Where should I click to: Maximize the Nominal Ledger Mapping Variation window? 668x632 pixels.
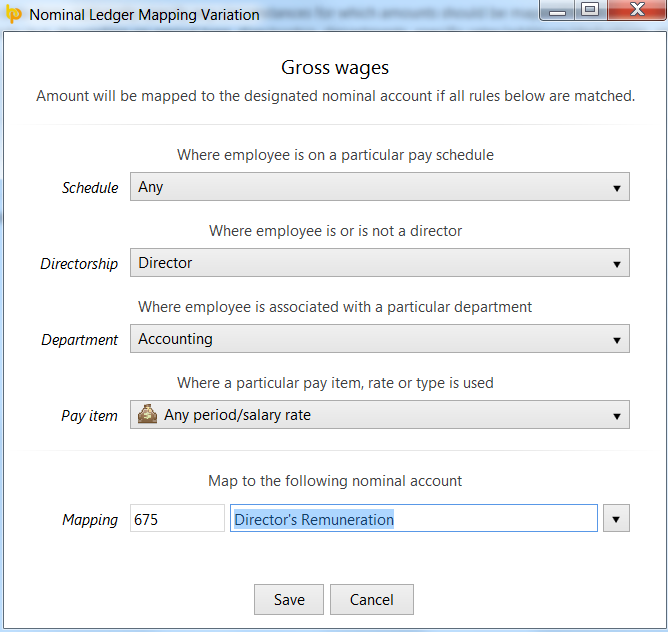coord(590,10)
